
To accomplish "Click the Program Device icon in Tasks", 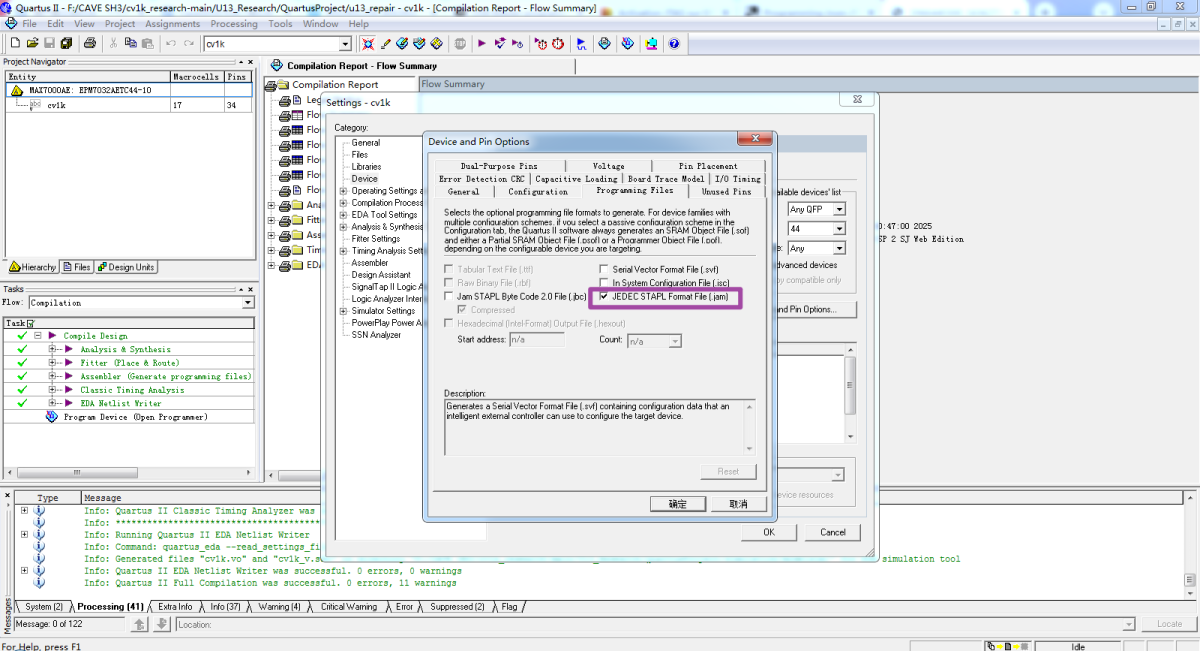I will 52,417.
